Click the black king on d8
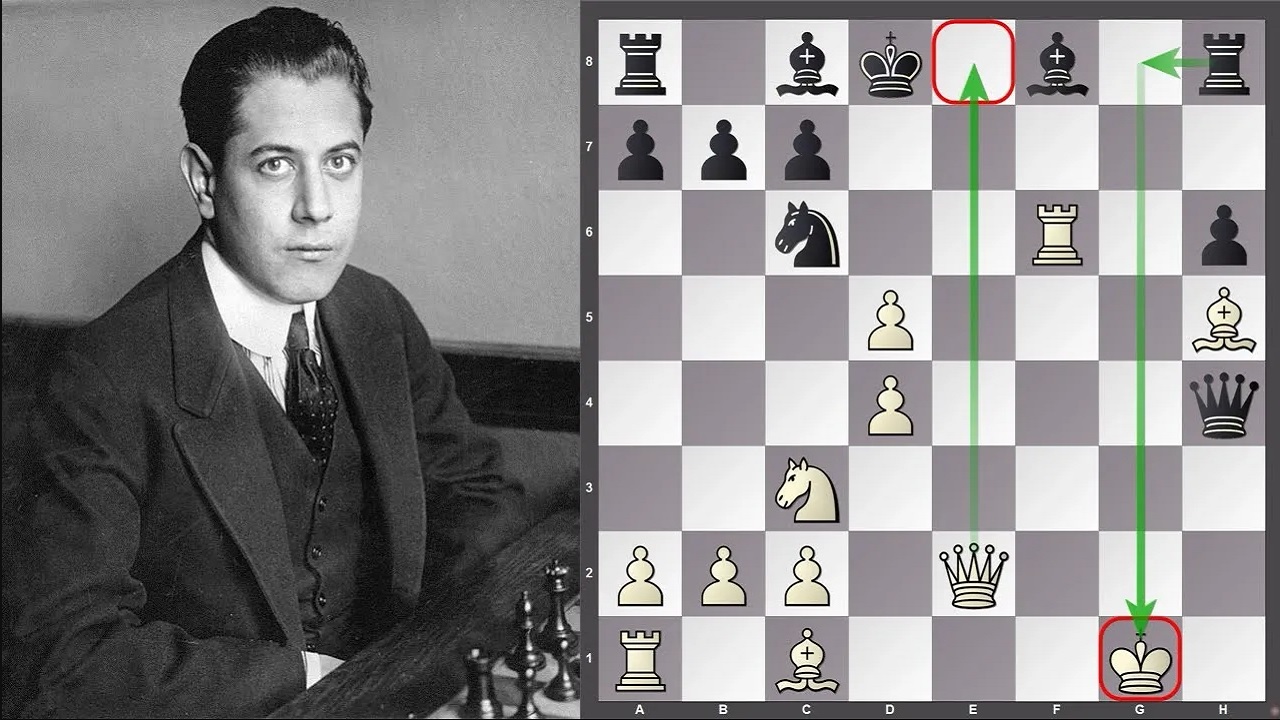1280x720 pixels. coord(890,62)
